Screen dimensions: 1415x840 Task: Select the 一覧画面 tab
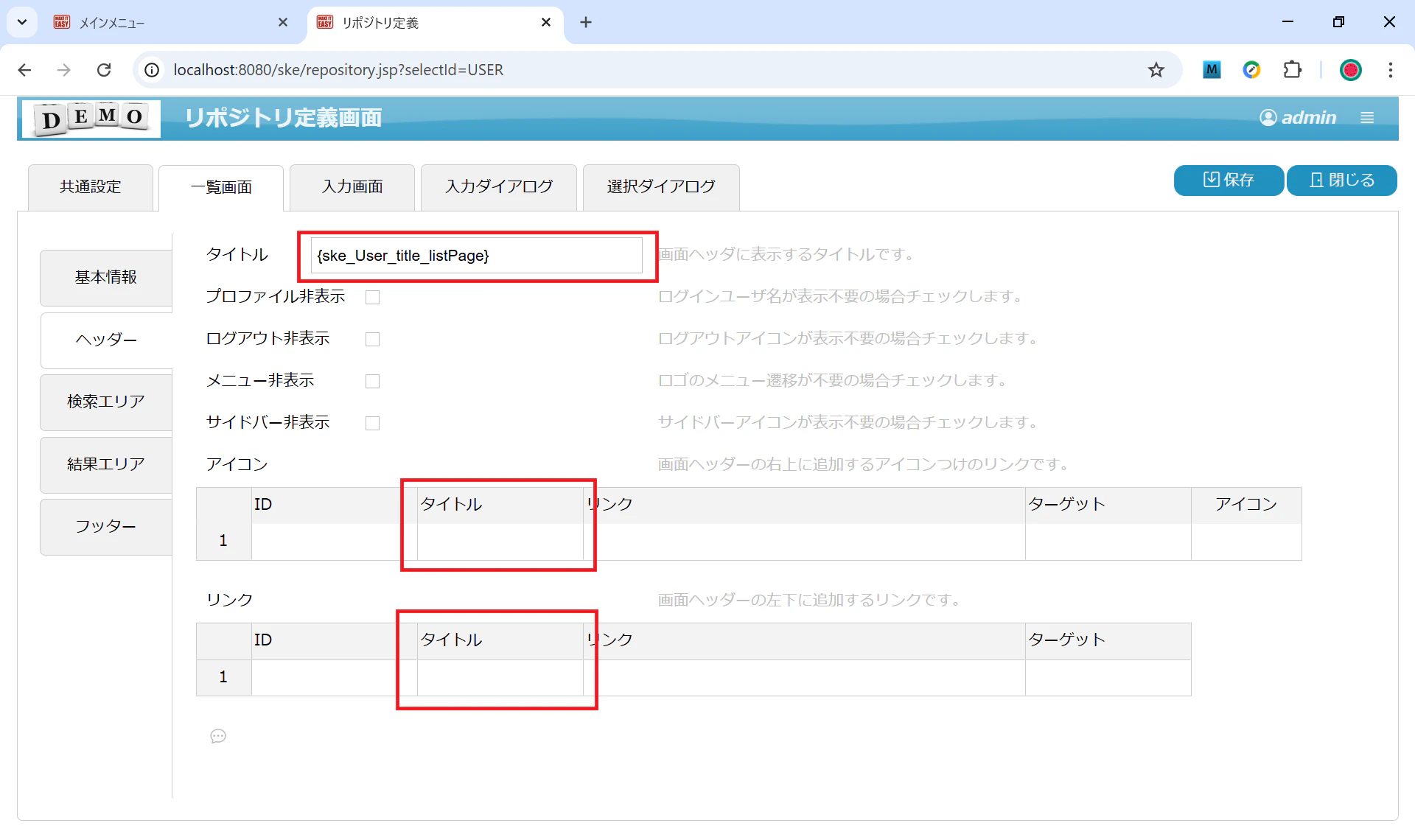(221, 188)
